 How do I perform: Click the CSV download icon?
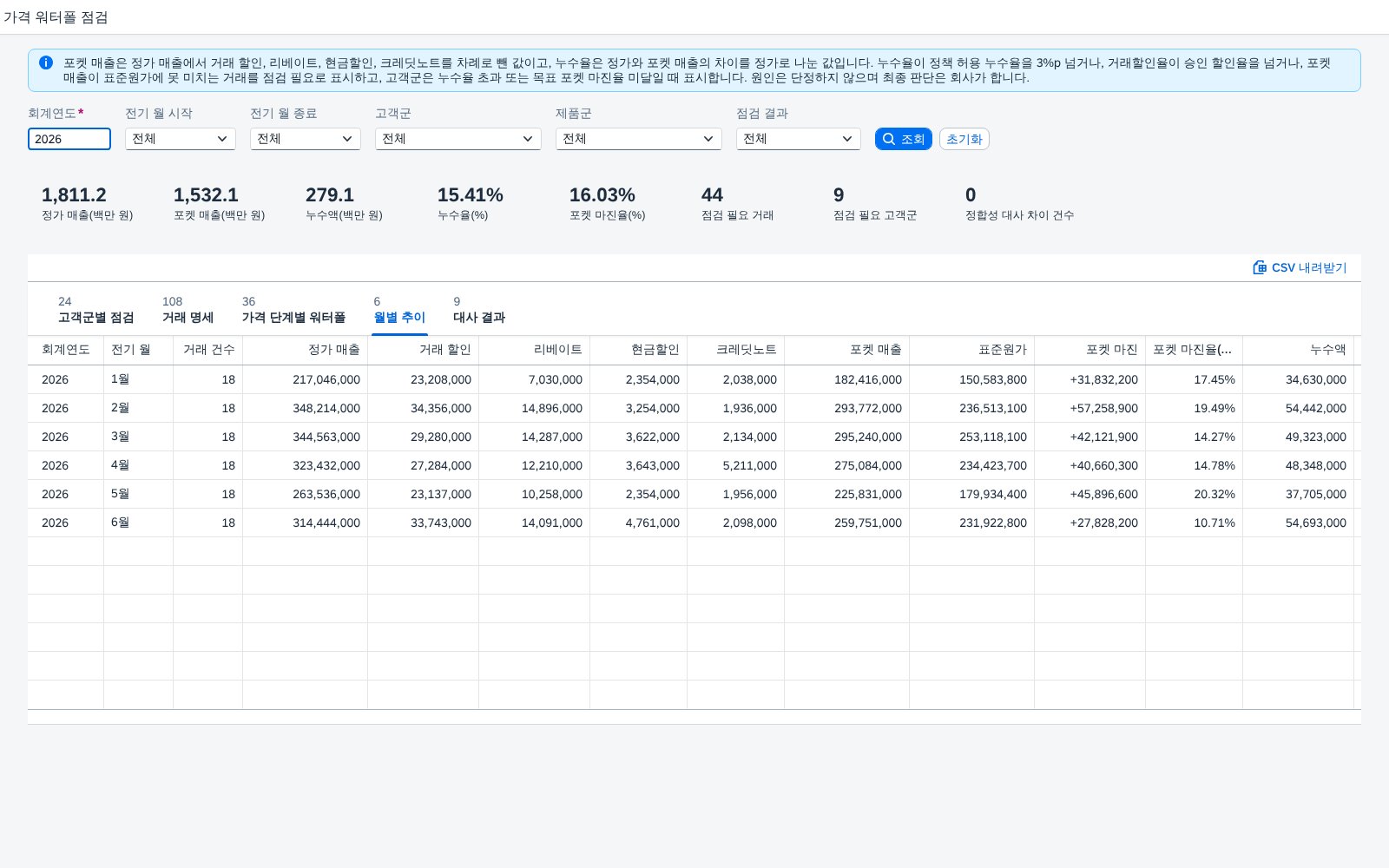coord(1260,267)
